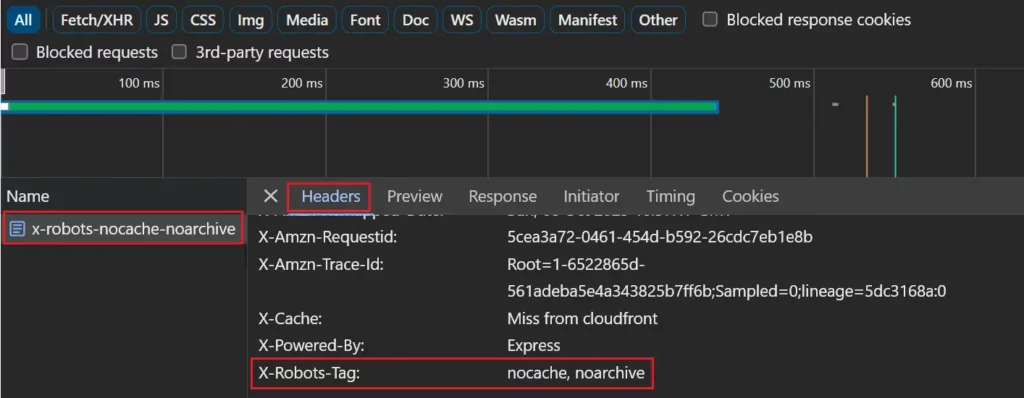
Task: Switch to the Preview tab
Action: pyautogui.click(x=415, y=196)
